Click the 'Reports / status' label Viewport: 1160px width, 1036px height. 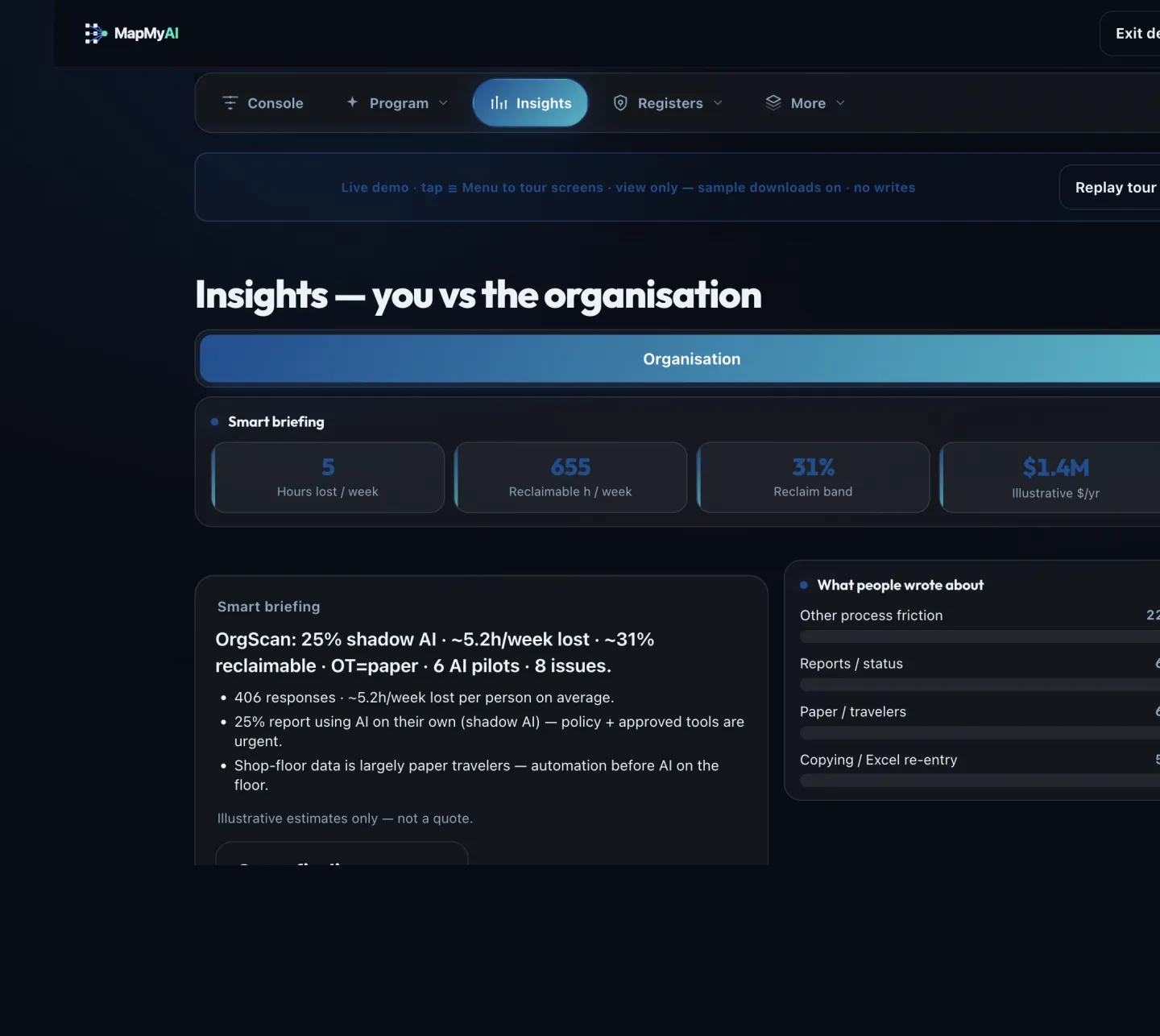tap(851, 664)
